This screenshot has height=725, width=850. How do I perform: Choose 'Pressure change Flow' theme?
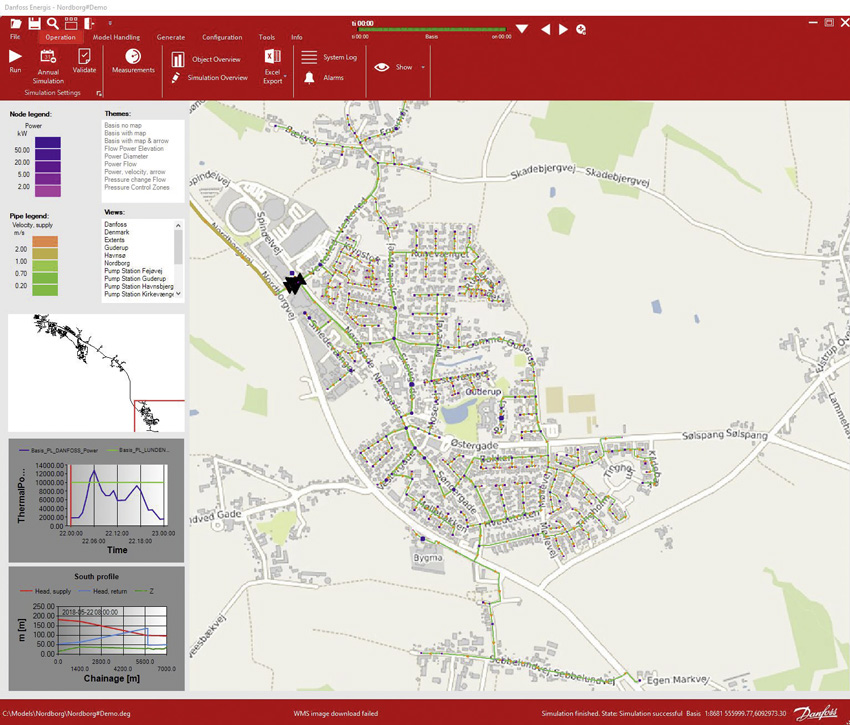(135, 179)
